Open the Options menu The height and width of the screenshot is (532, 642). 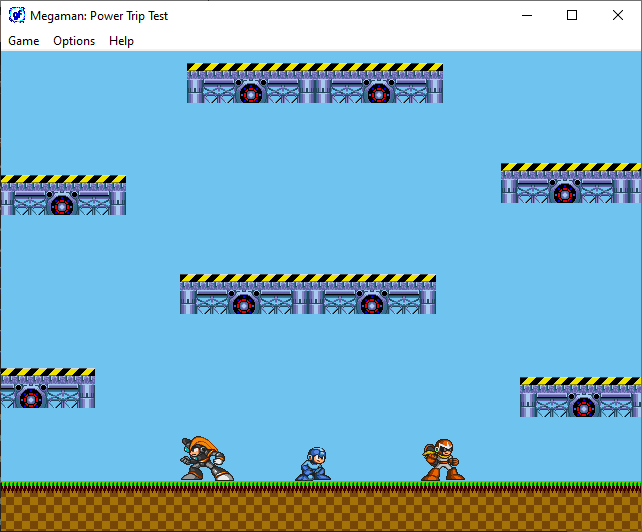click(x=74, y=41)
